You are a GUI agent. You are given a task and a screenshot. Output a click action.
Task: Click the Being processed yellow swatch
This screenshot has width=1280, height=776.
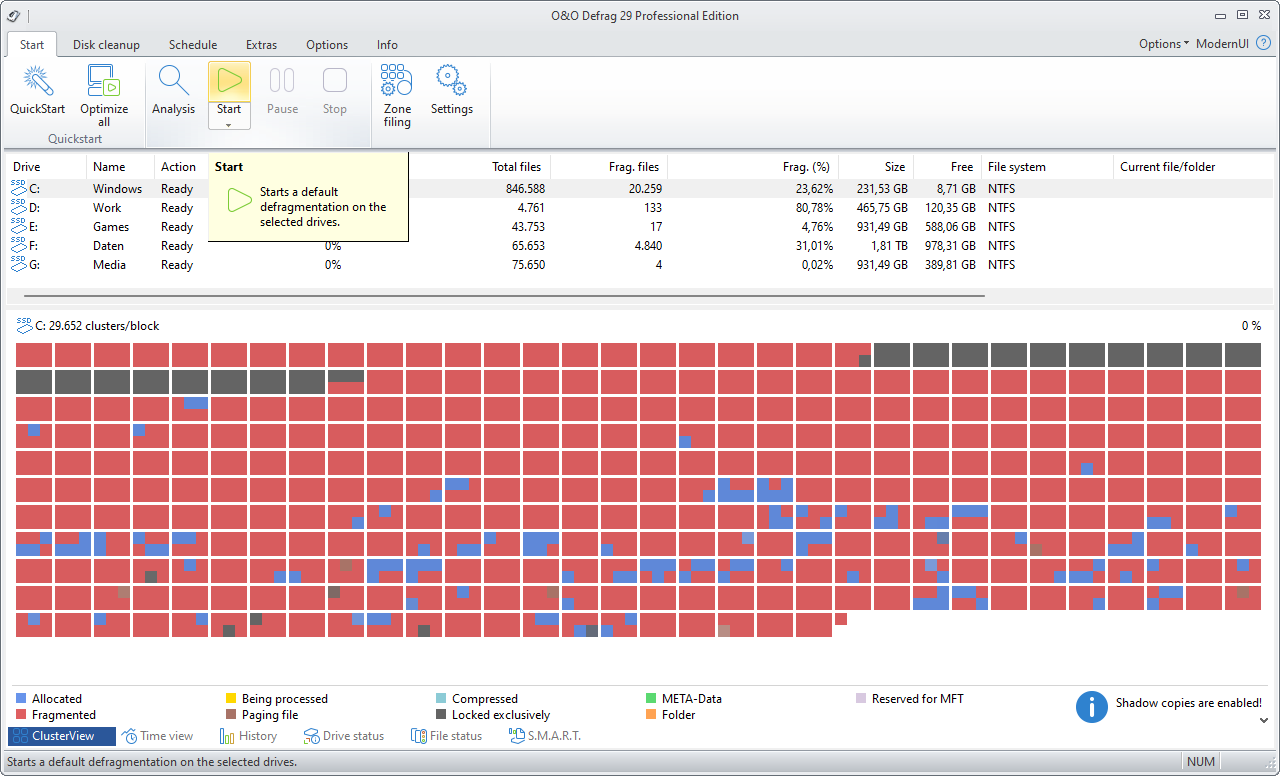tap(231, 699)
